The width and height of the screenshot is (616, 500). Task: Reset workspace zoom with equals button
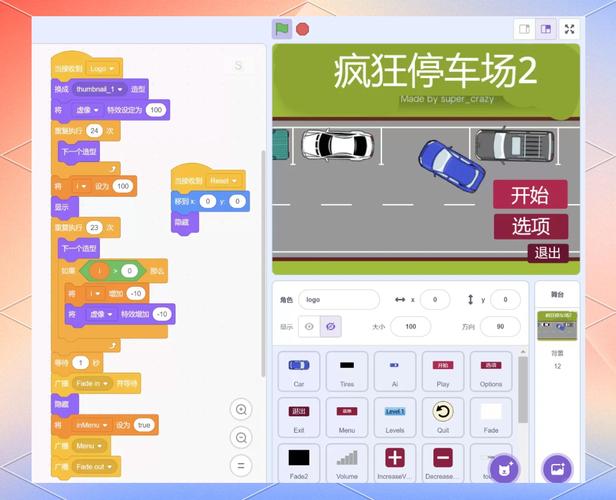click(241, 466)
